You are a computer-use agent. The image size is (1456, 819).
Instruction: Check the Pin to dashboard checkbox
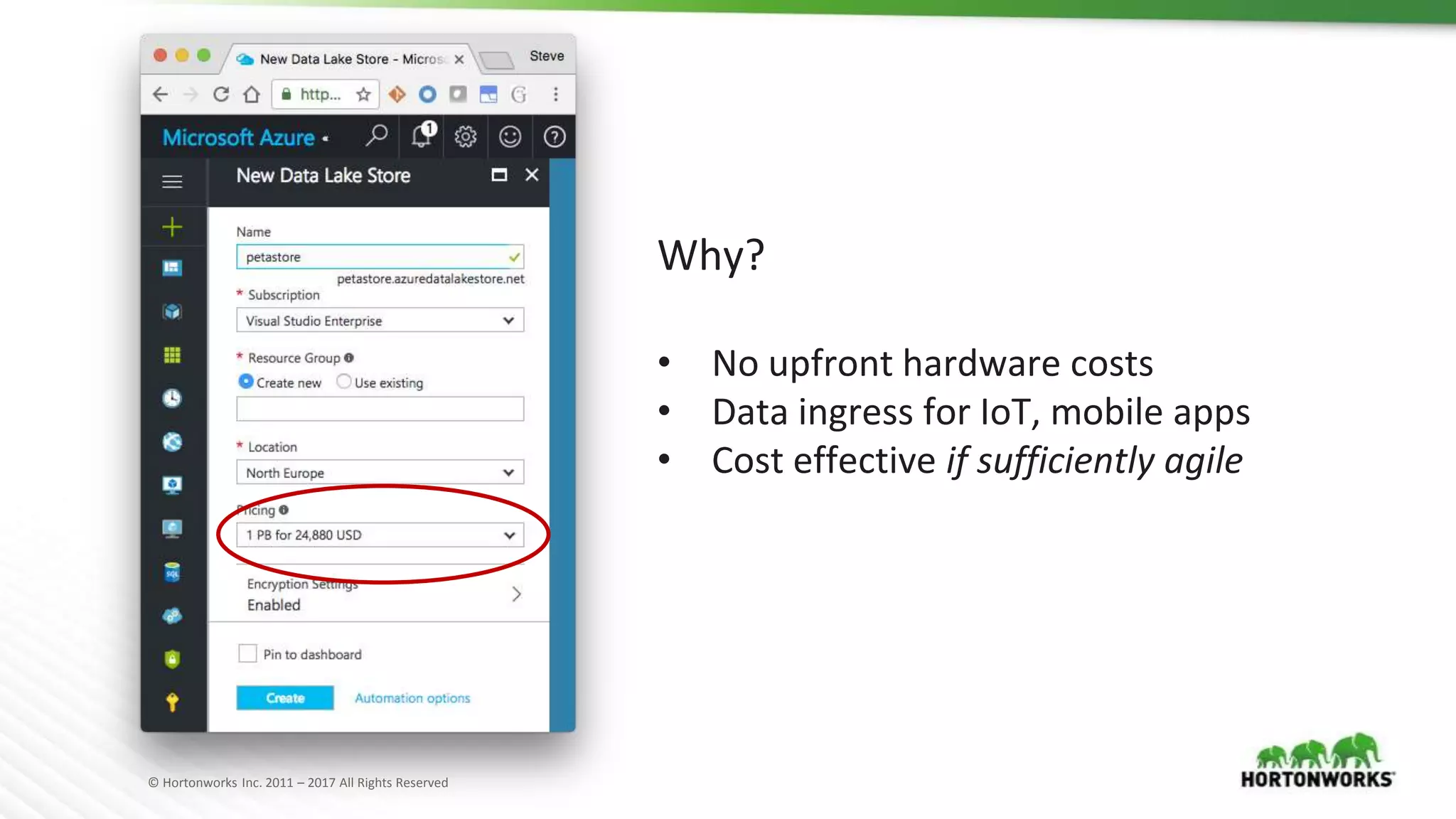(247, 653)
